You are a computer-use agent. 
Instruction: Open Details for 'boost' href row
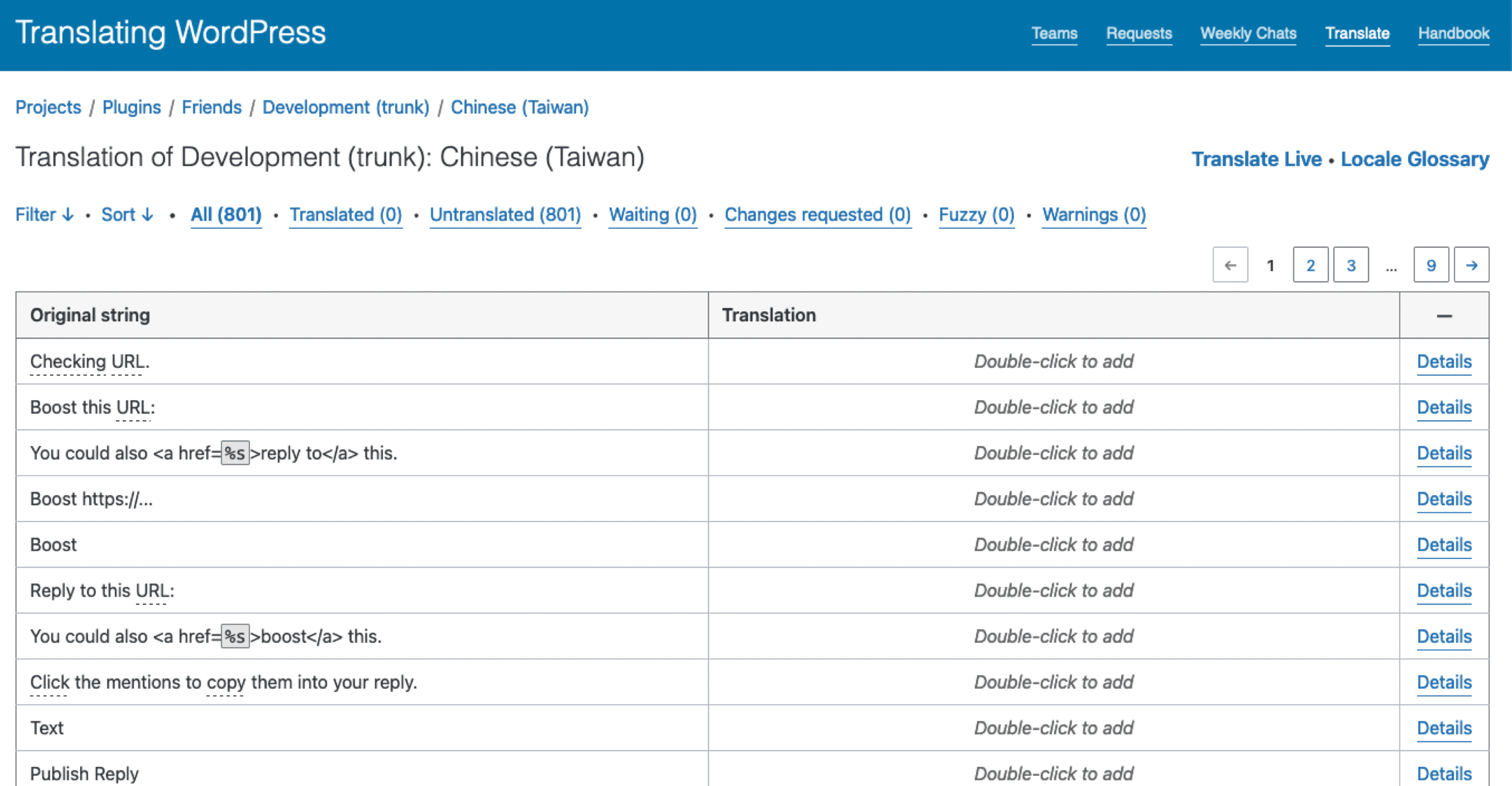pos(1444,636)
